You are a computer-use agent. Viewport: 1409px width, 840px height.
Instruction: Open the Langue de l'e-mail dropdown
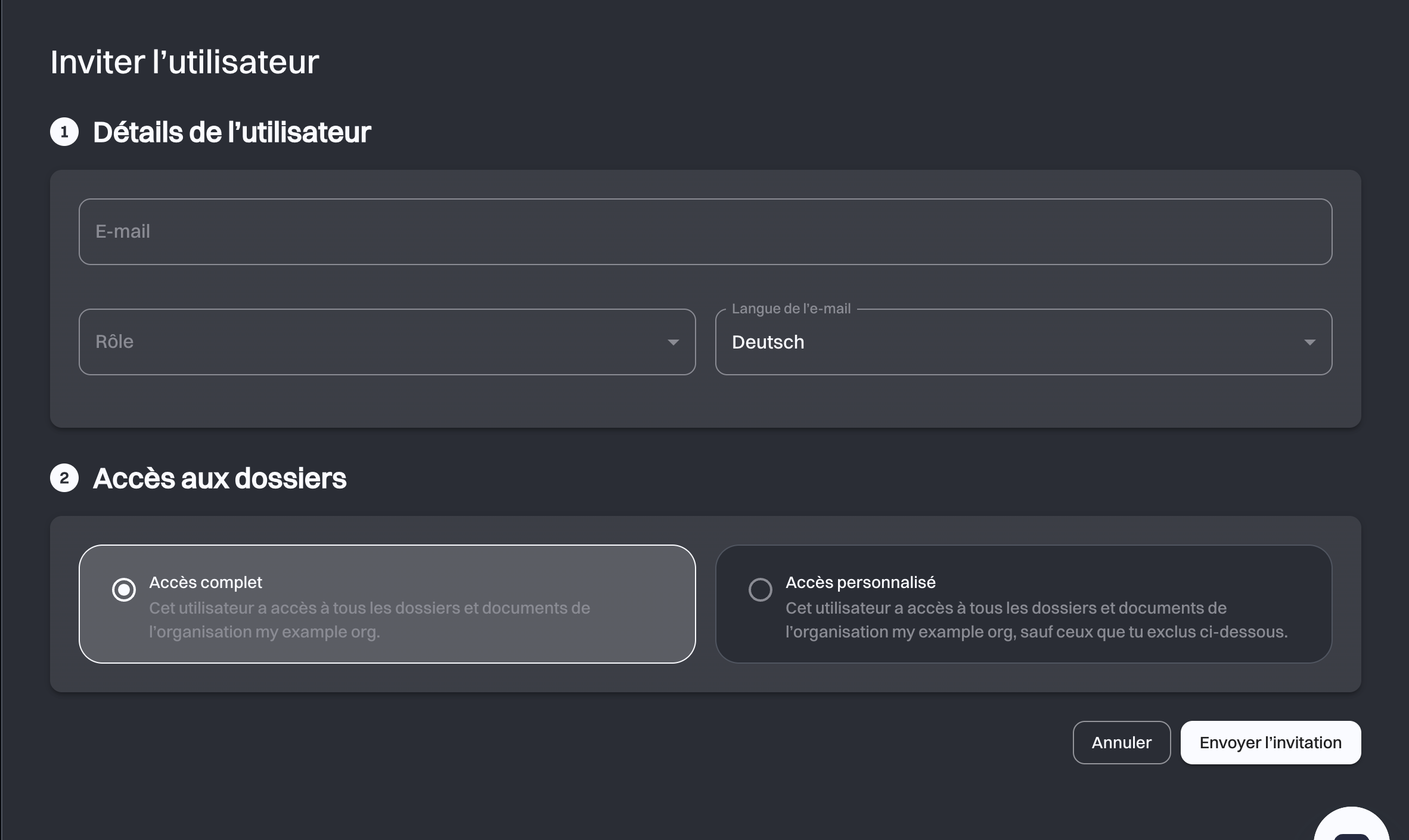tap(1023, 342)
